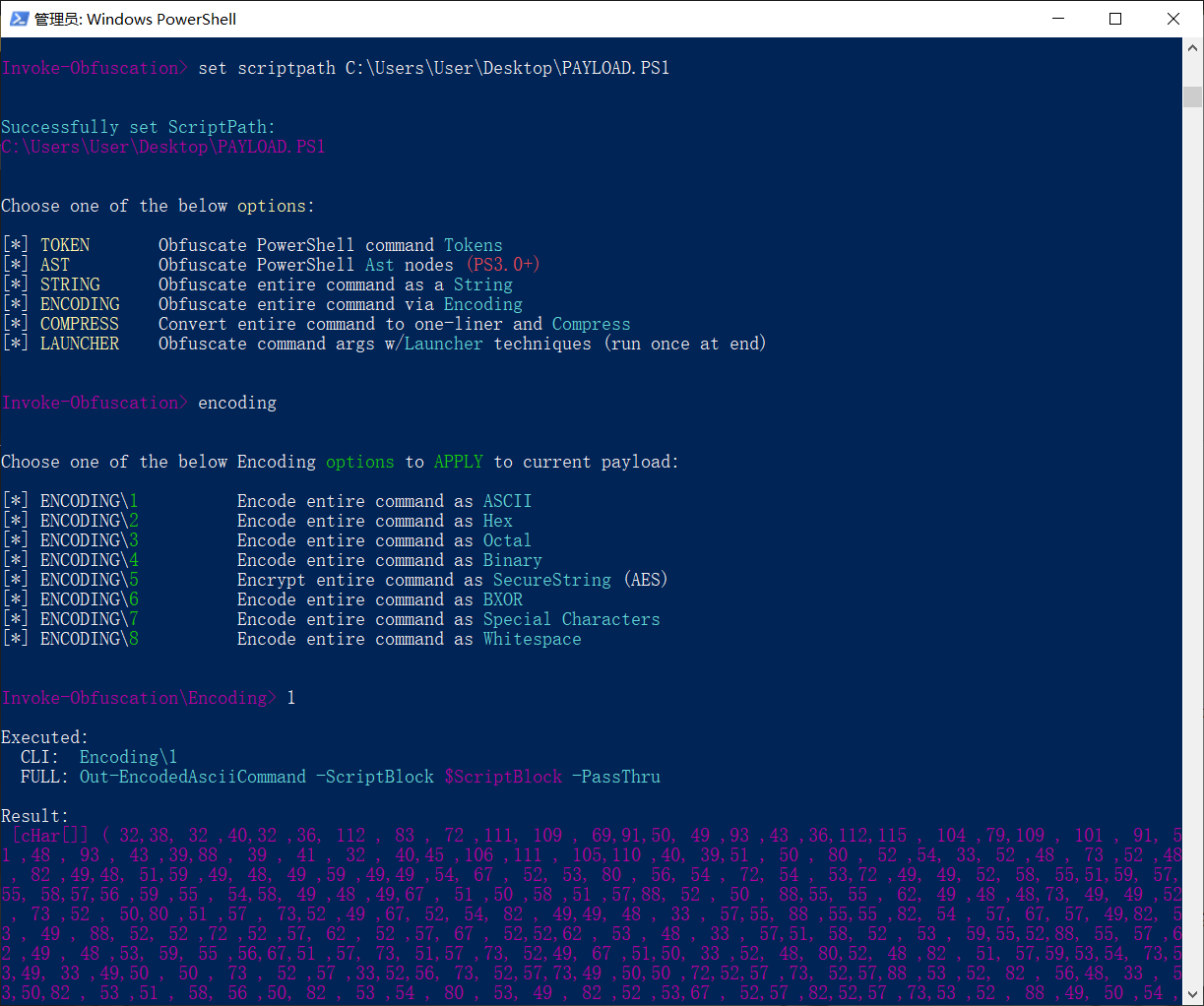
Task: Click the magenta PAYLOAD.PS1 path below the success message
Action: (x=163, y=147)
